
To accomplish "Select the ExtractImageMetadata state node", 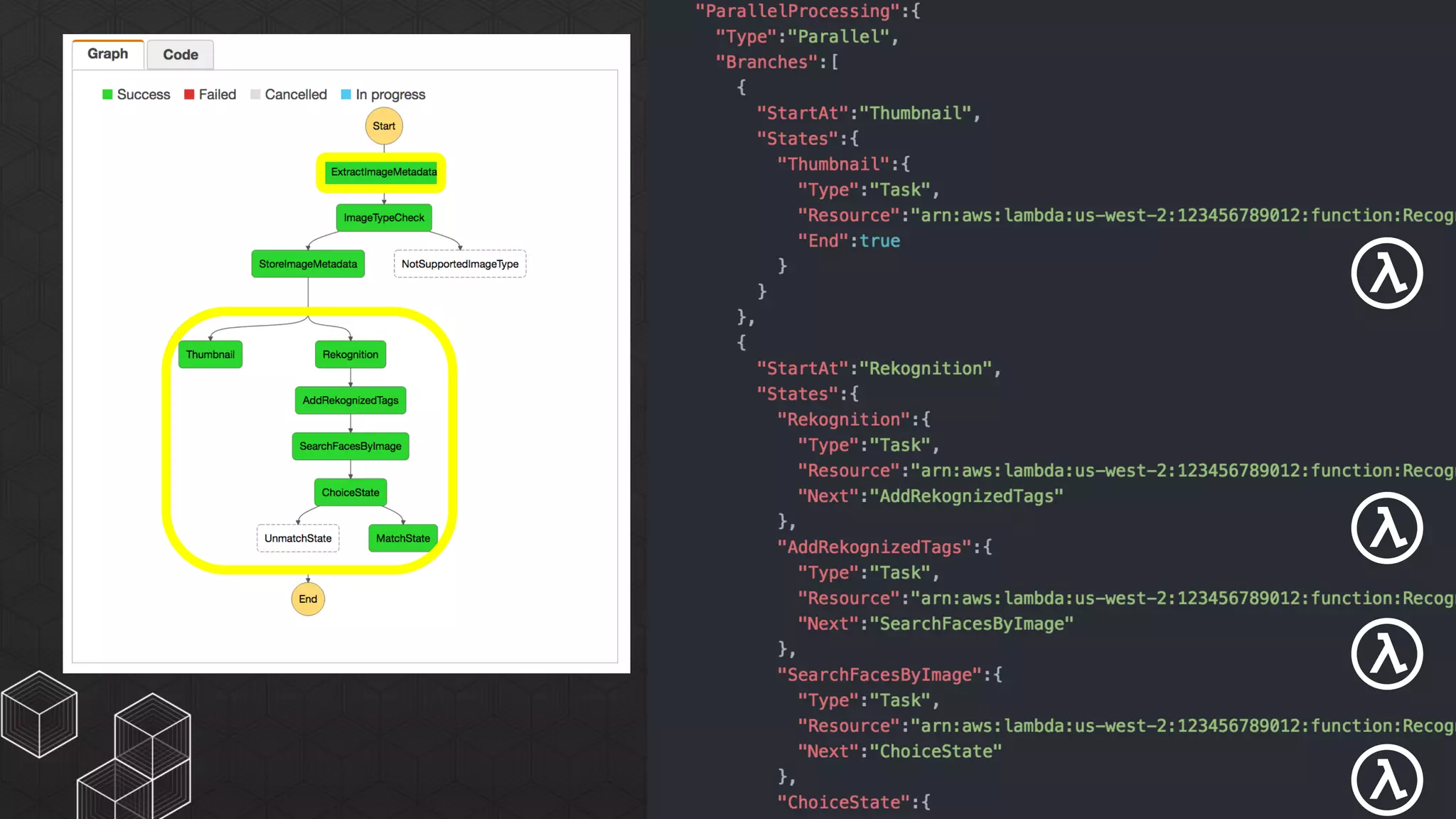I will (383, 172).
